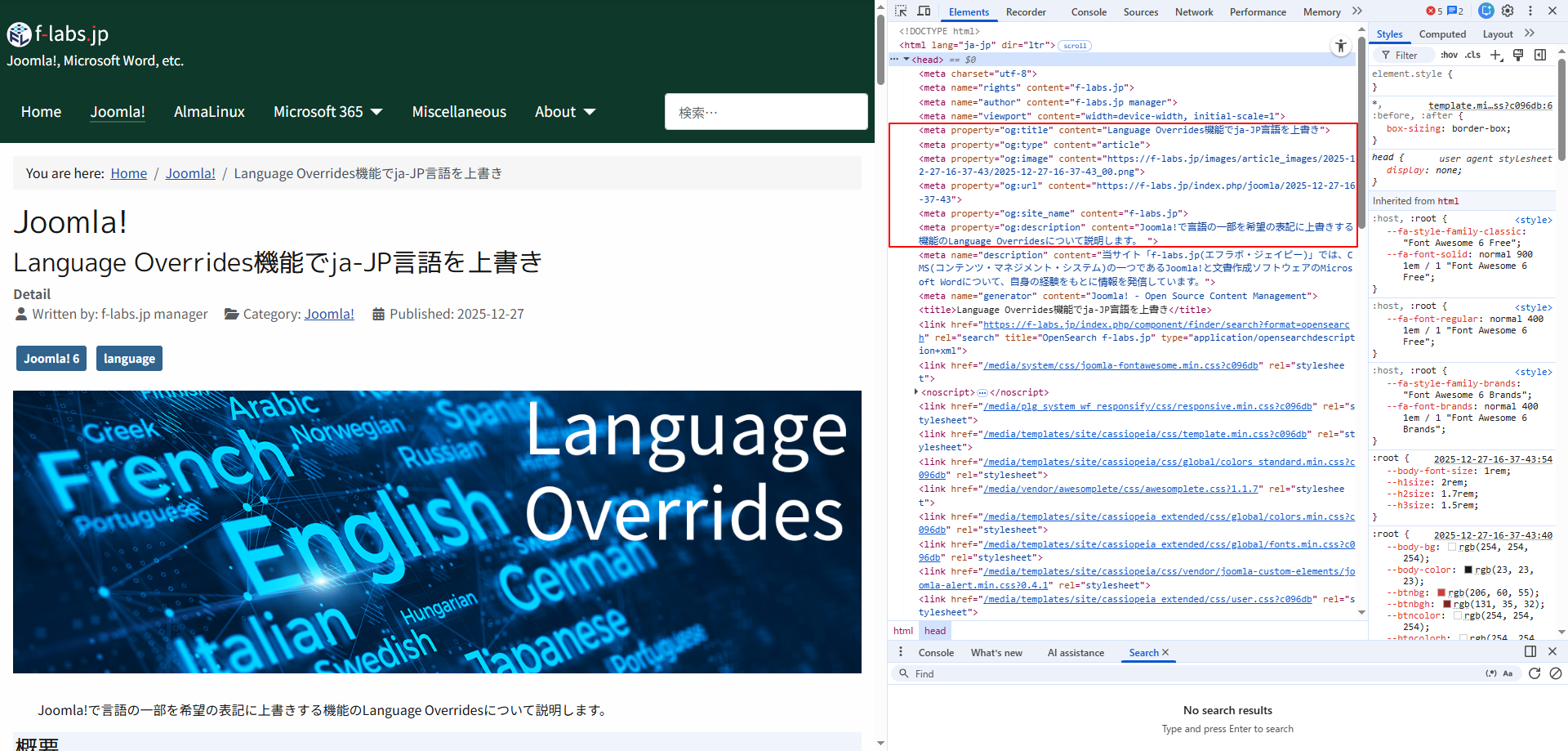Toggle regex matching in Find bar
Screen dimensions: 1568x751
1490,673
